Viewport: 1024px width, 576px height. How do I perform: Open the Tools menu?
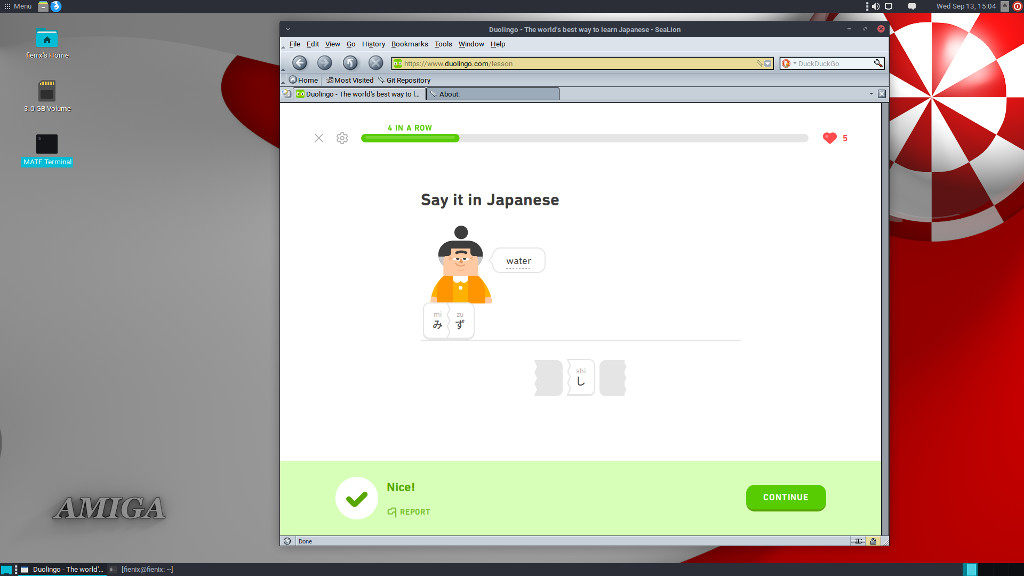[x=443, y=44]
